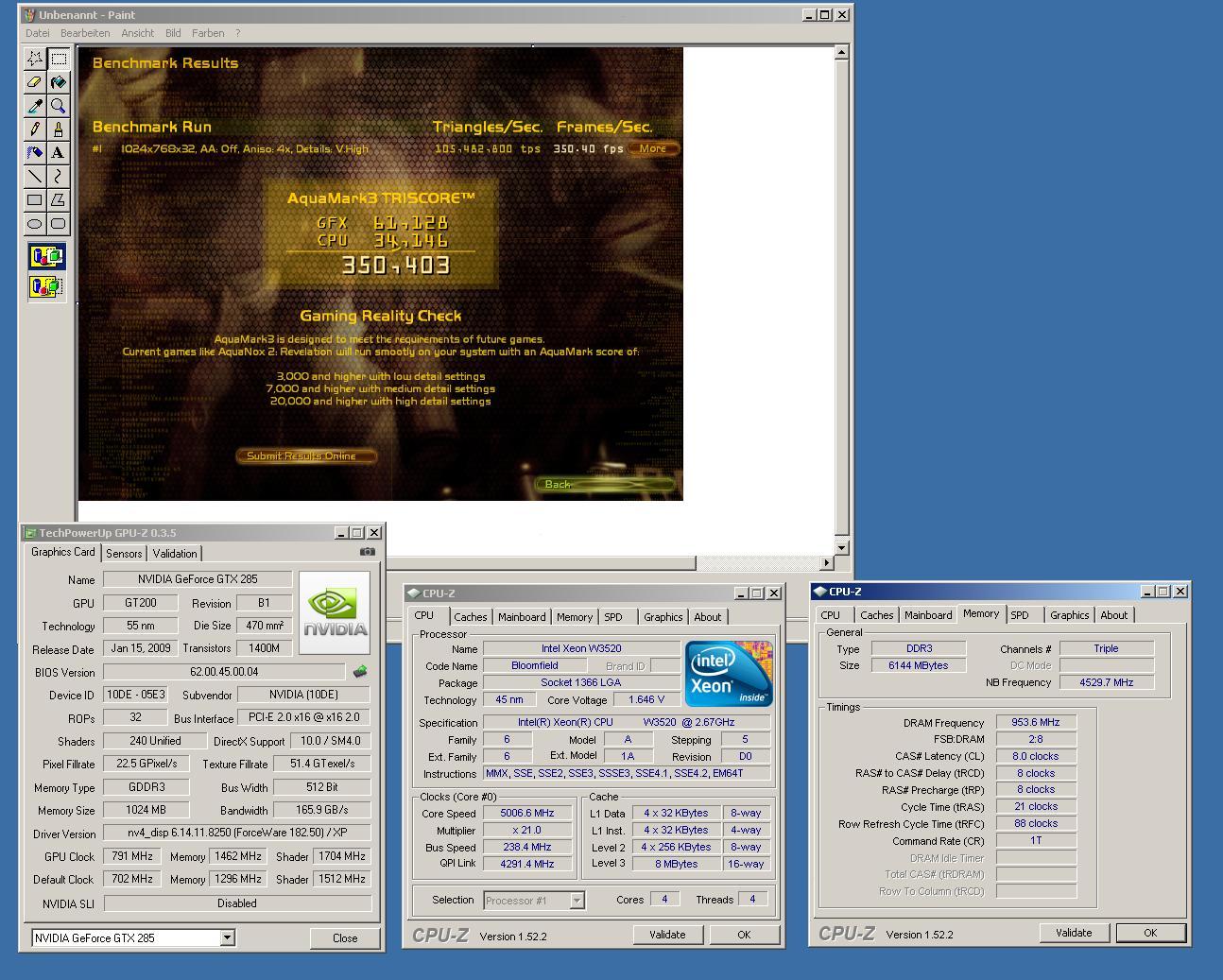Select the Free-Form Select tool in Paint
This screenshot has width=1223, height=980.
pos(35,59)
